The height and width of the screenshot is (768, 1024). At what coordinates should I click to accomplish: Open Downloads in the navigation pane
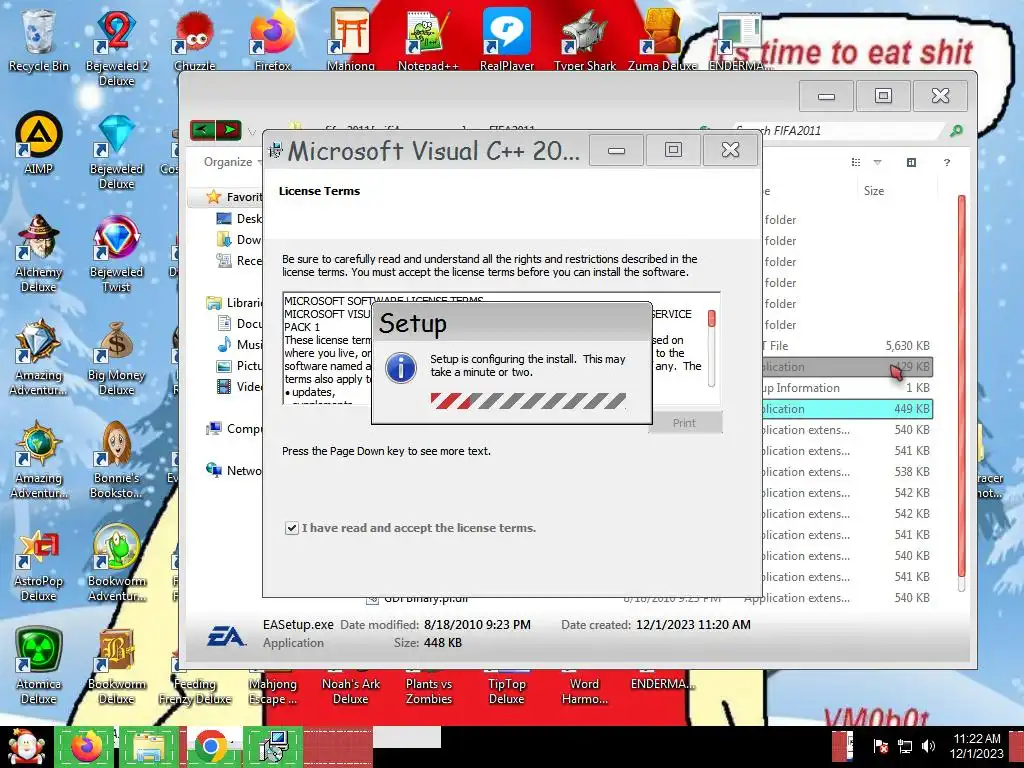point(239,240)
